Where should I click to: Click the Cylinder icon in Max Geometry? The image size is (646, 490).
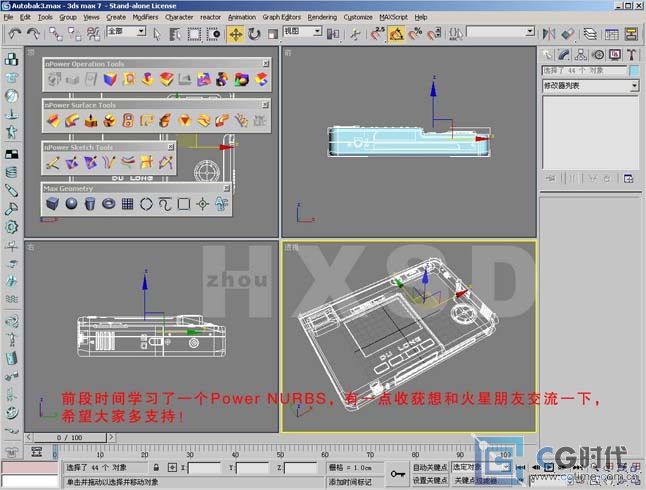pos(90,204)
